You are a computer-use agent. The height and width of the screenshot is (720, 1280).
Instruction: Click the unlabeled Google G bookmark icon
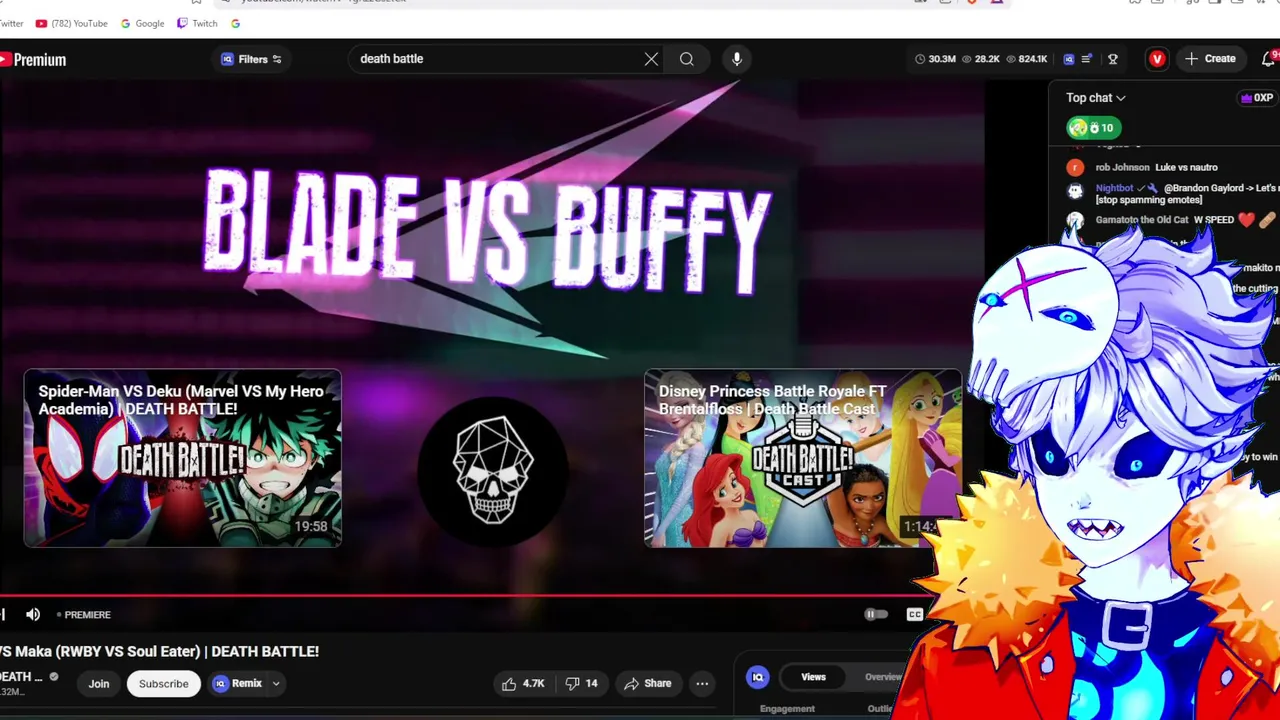tap(235, 23)
